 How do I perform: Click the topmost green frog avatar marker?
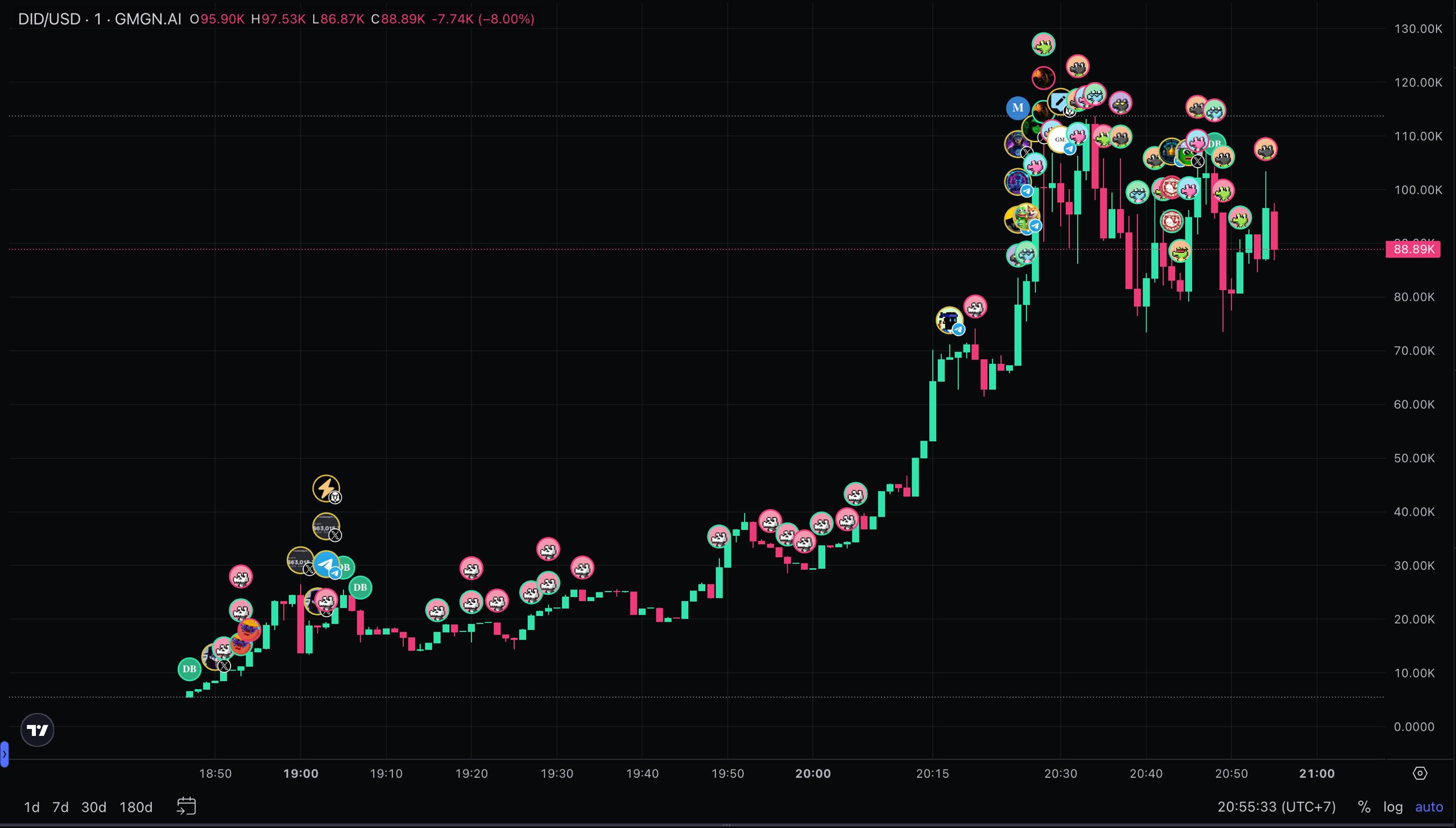tap(1043, 44)
